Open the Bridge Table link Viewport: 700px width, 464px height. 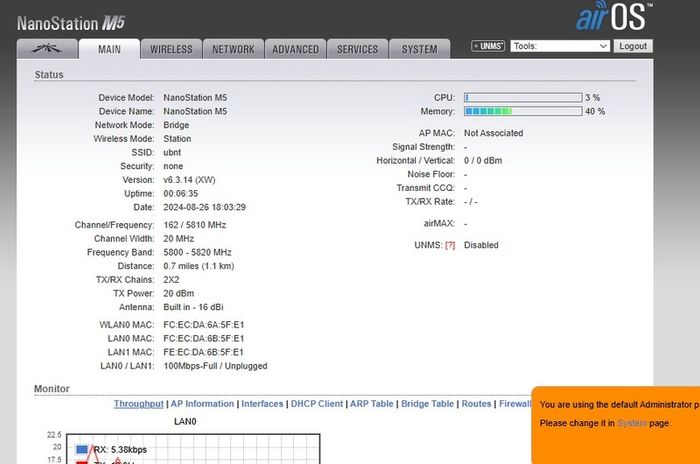click(x=427, y=404)
